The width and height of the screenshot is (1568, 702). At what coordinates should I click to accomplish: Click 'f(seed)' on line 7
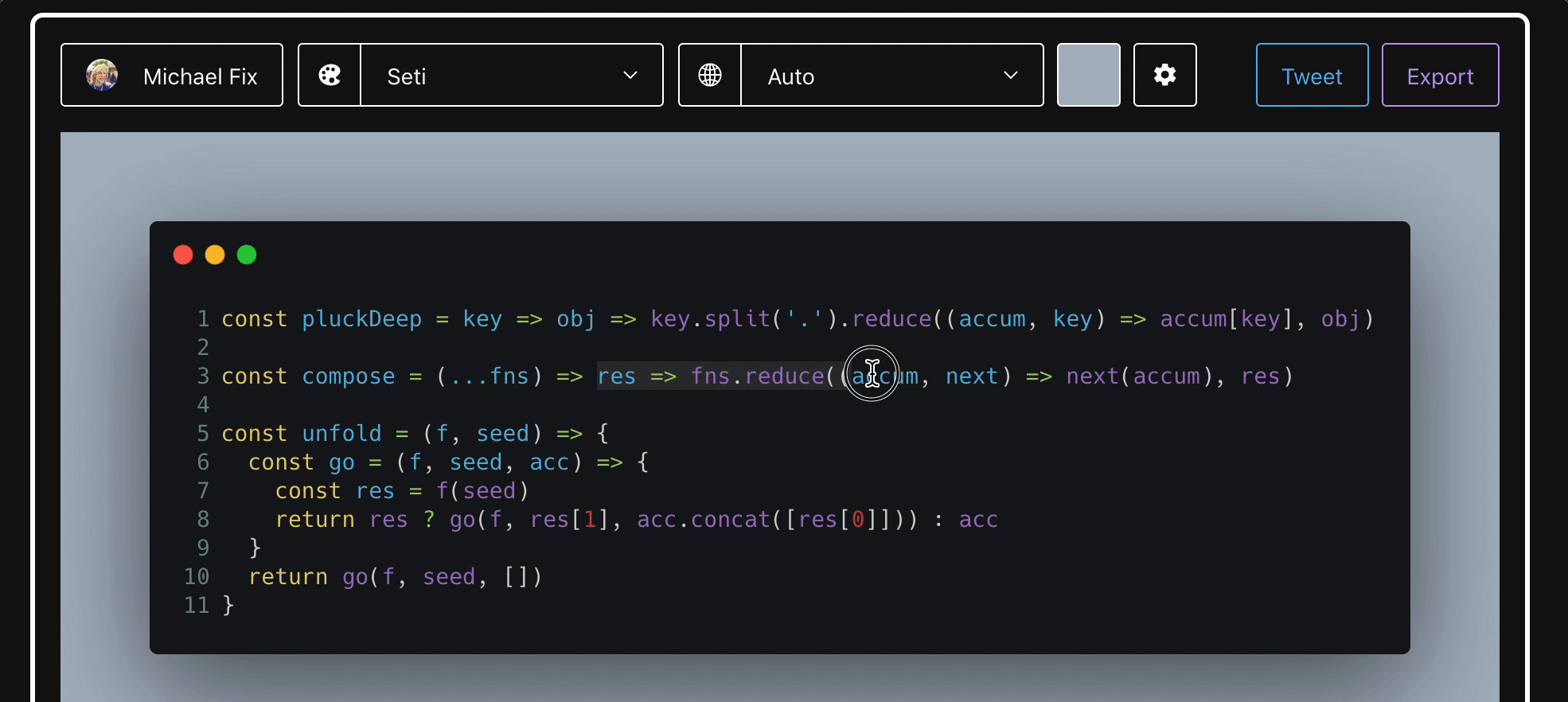click(x=482, y=491)
